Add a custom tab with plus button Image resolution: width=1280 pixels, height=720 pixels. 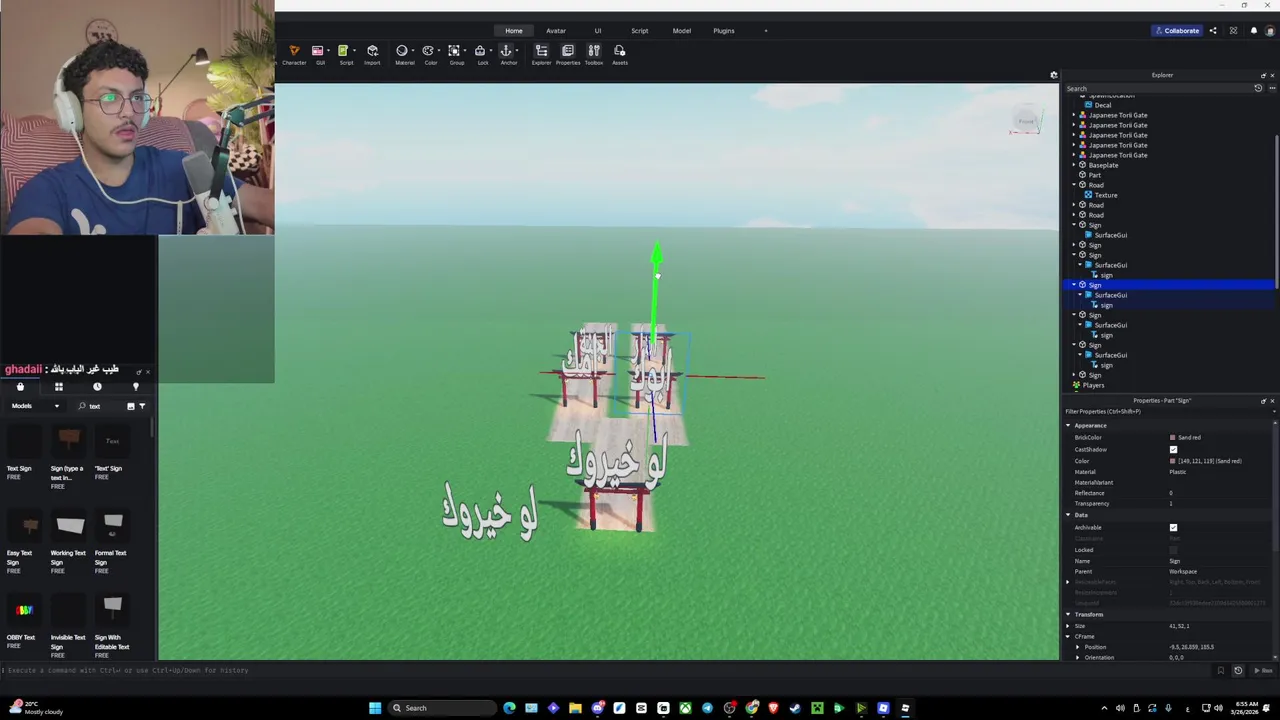[x=766, y=31]
